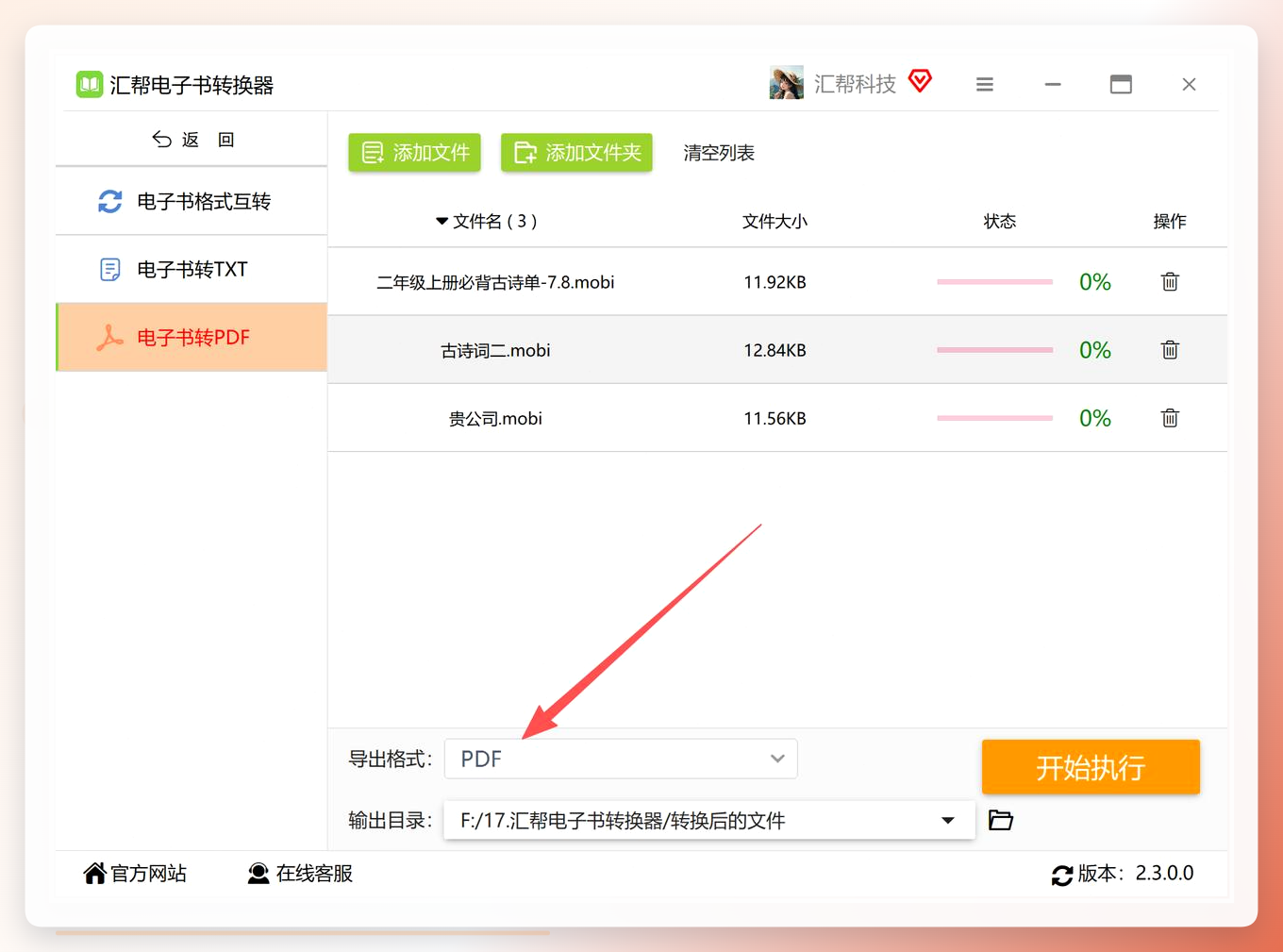Open 官方网站 home link
Screen dimensions: 1283x952
(135, 874)
